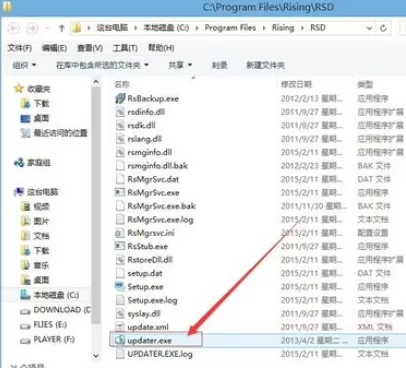Click the Setup.exe file icon
The image size is (406, 368).
[x=120, y=287]
